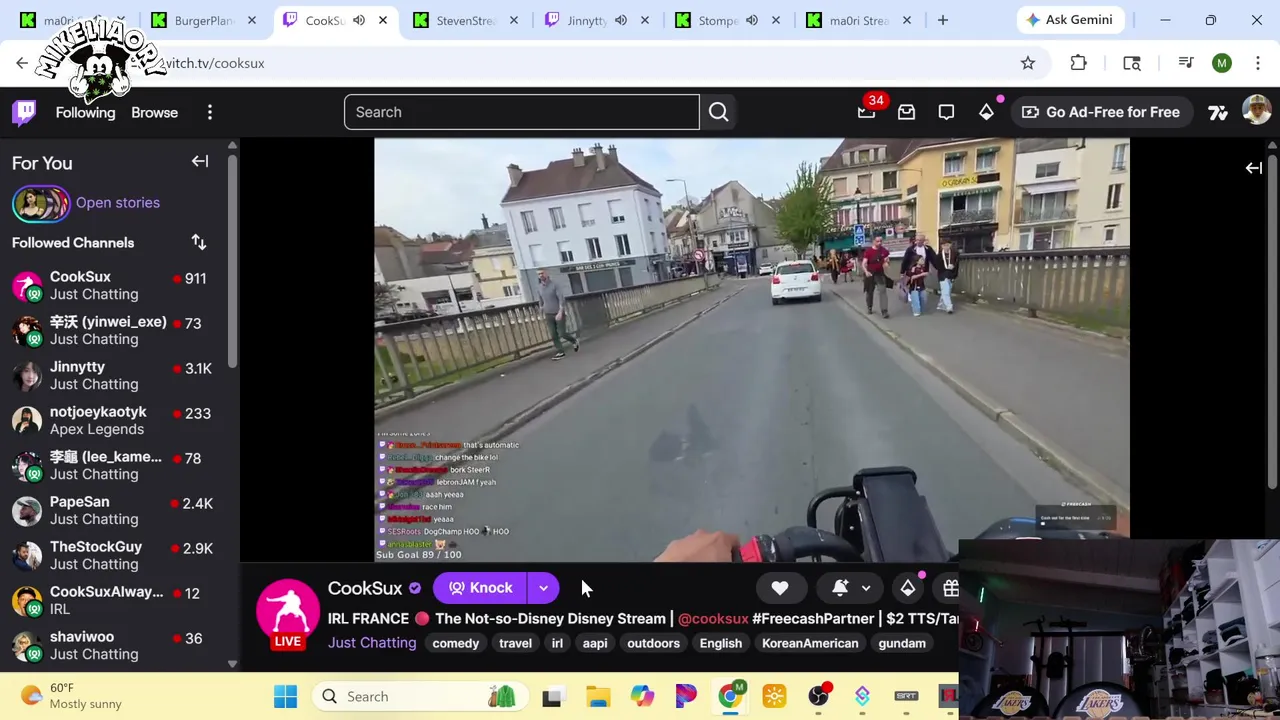This screenshot has width=1280, height=720.
Task: Switch to the BurgerPlan tab
Action: click(x=203, y=20)
